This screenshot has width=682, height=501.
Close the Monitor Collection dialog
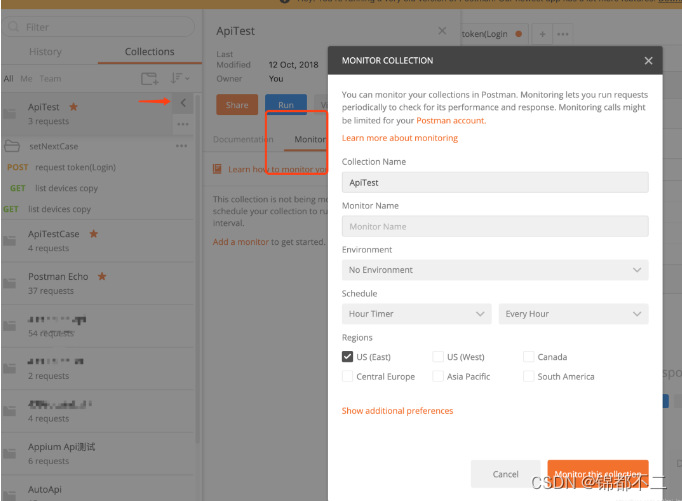pyautogui.click(x=648, y=61)
